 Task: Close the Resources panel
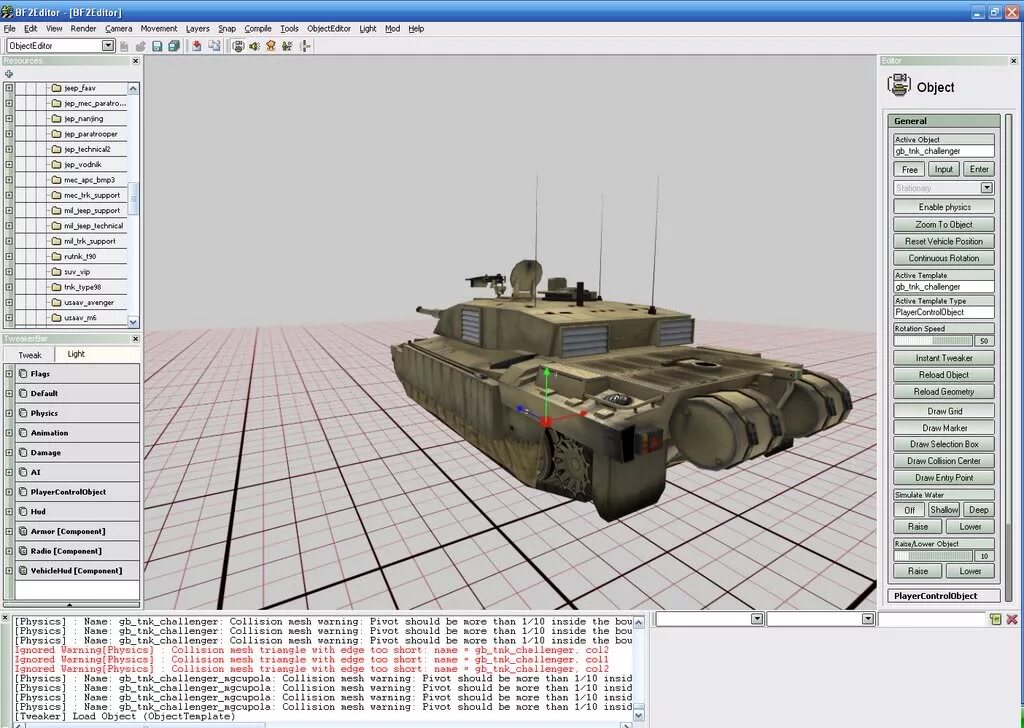[x=136, y=61]
